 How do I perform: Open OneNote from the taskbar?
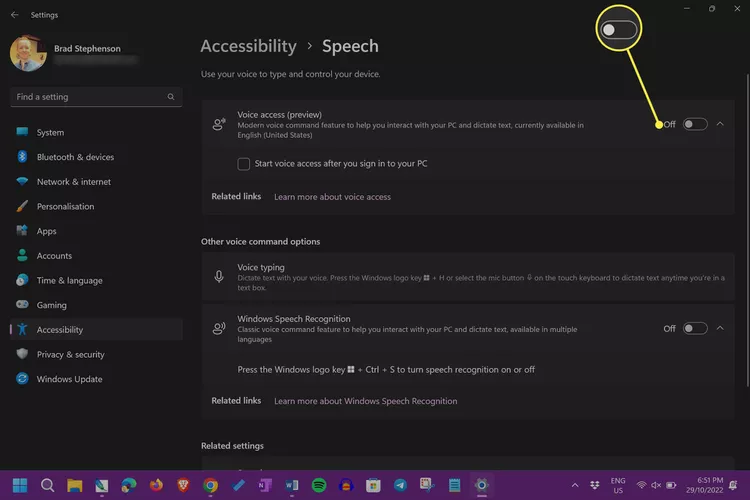pyautogui.click(x=265, y=485)
